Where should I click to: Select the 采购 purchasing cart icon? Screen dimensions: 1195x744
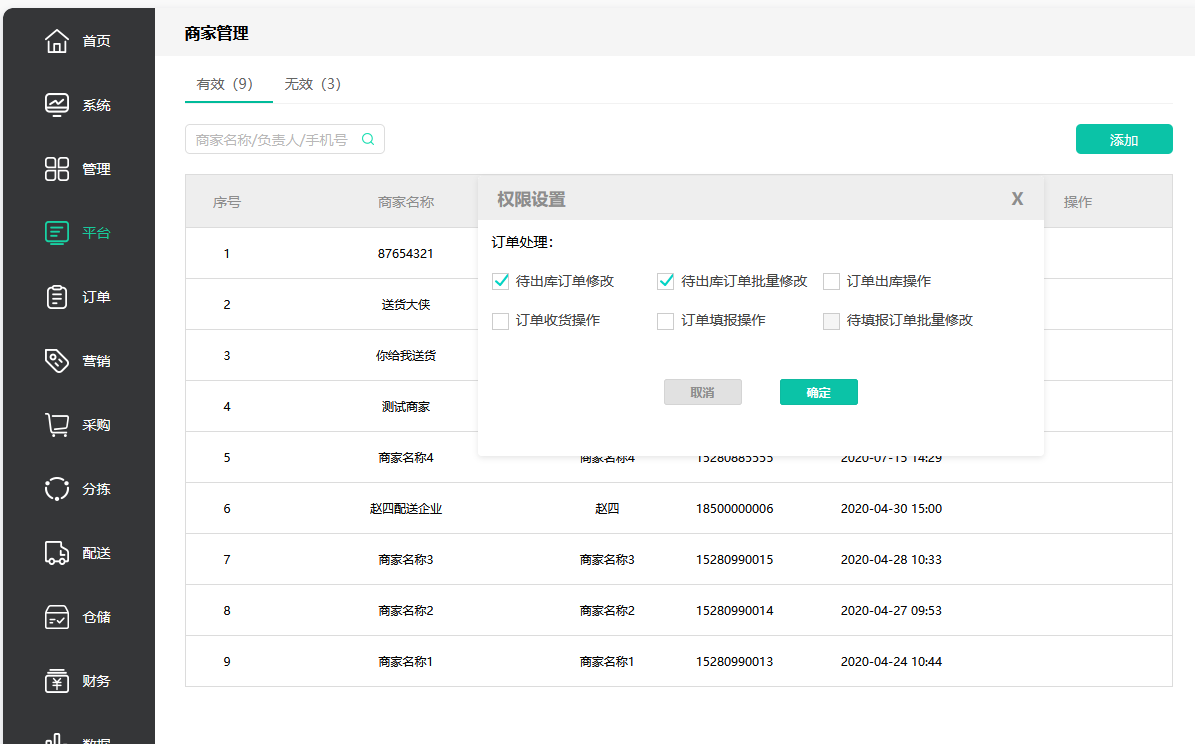click(x=50, y=424)
